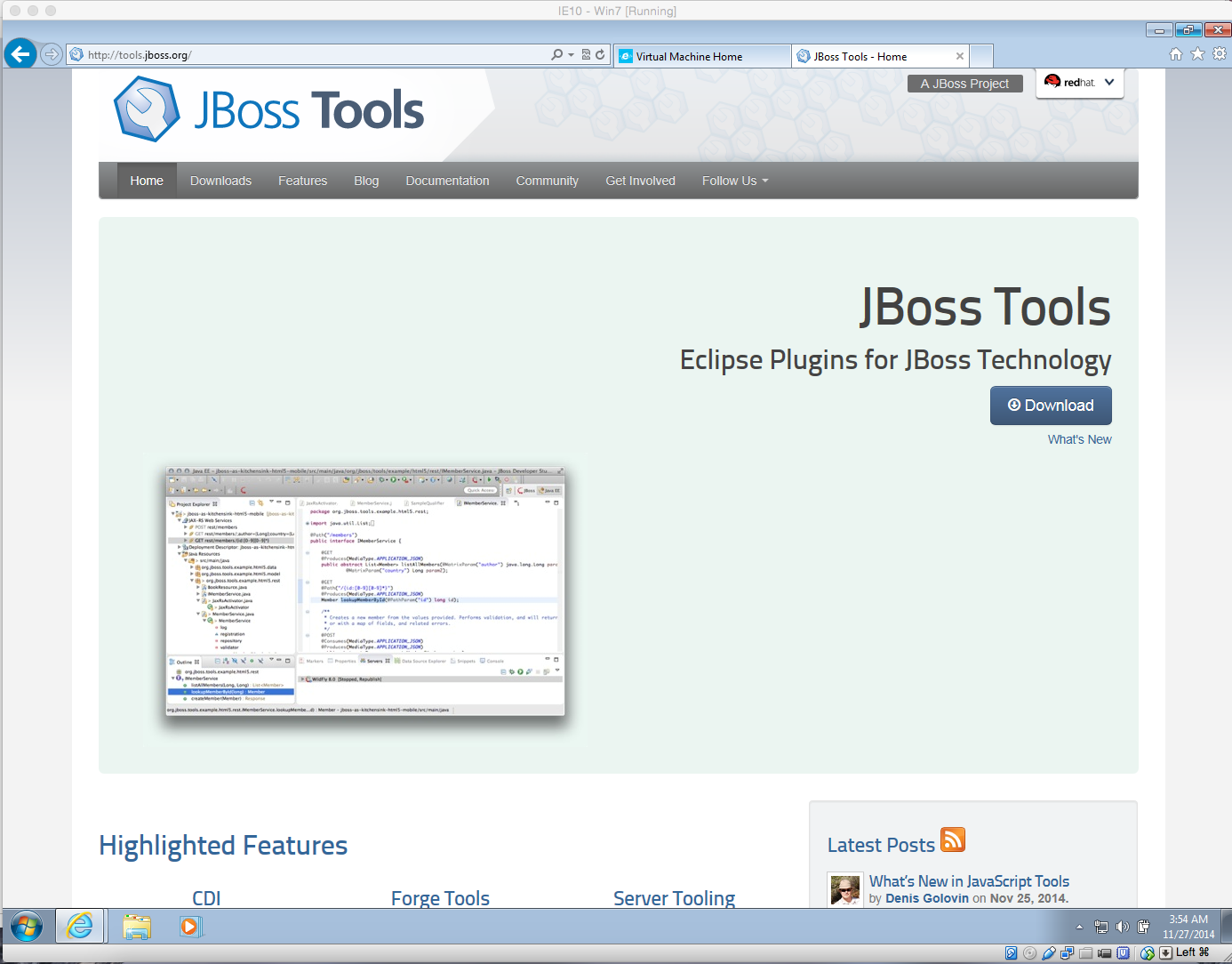Click the IE forward arrow button

[52, 54]
